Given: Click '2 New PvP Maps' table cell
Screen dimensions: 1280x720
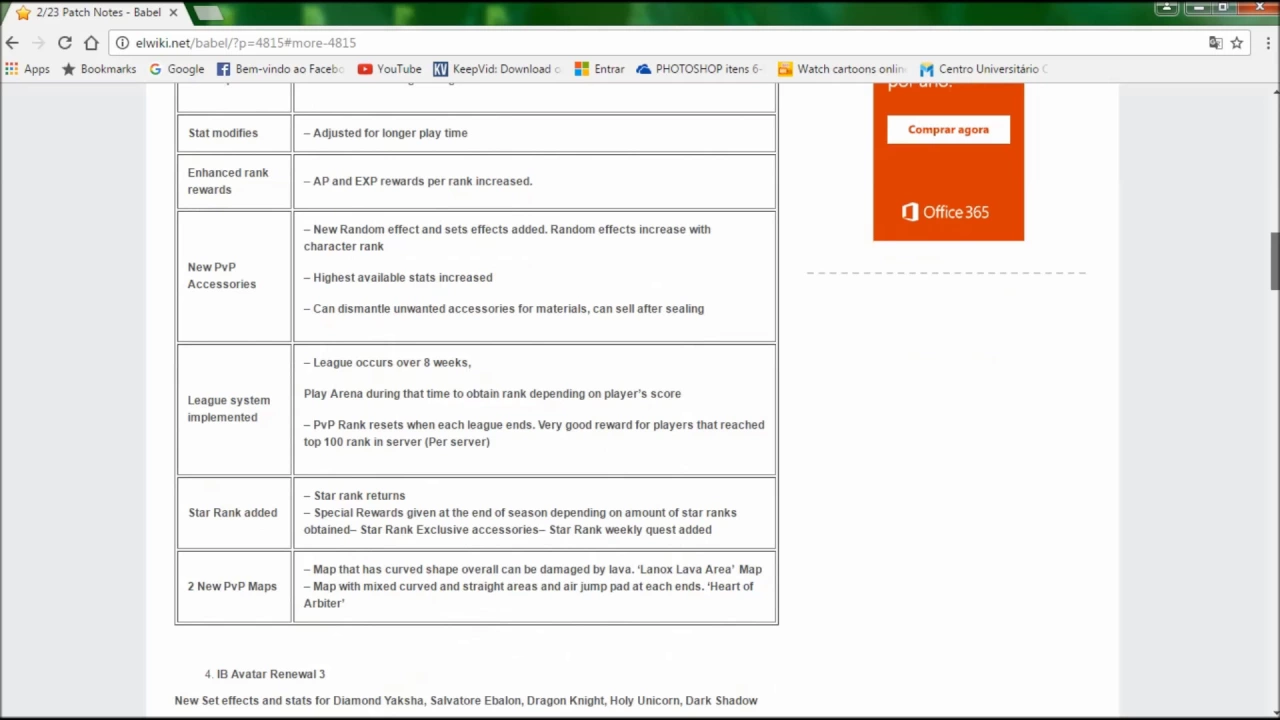Looking at the screenshot, I should pos(234,586).
